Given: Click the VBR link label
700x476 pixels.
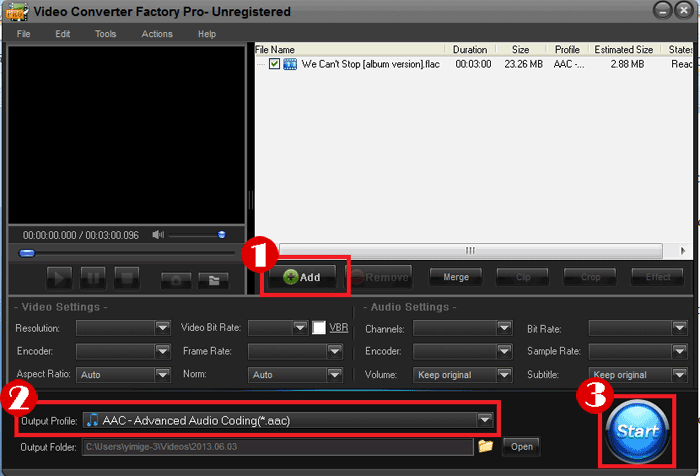Looking at the screenshot, I should [338, 328].
